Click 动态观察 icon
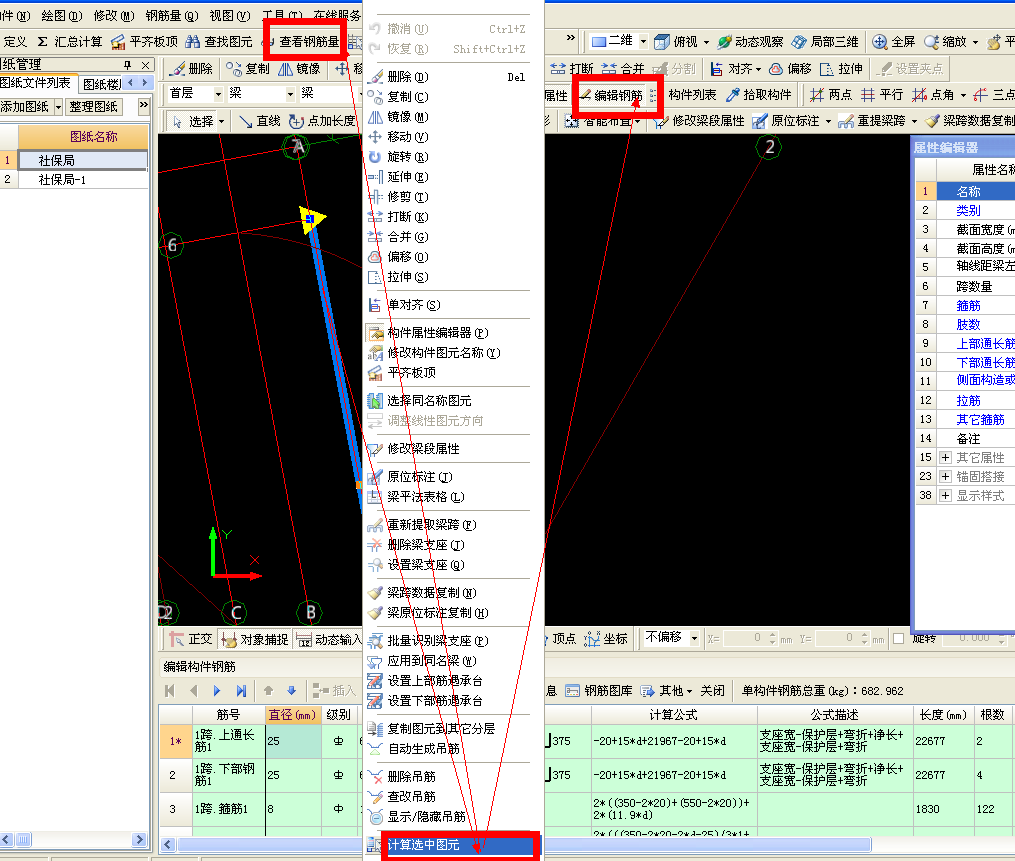 click(x=724, y=42)
